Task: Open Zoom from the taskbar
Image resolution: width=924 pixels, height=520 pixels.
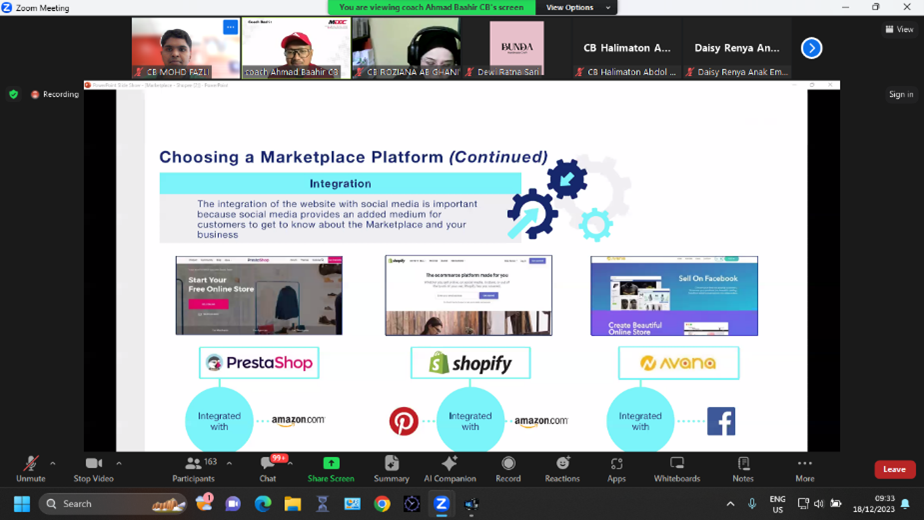Action: [x=441, y=504]
